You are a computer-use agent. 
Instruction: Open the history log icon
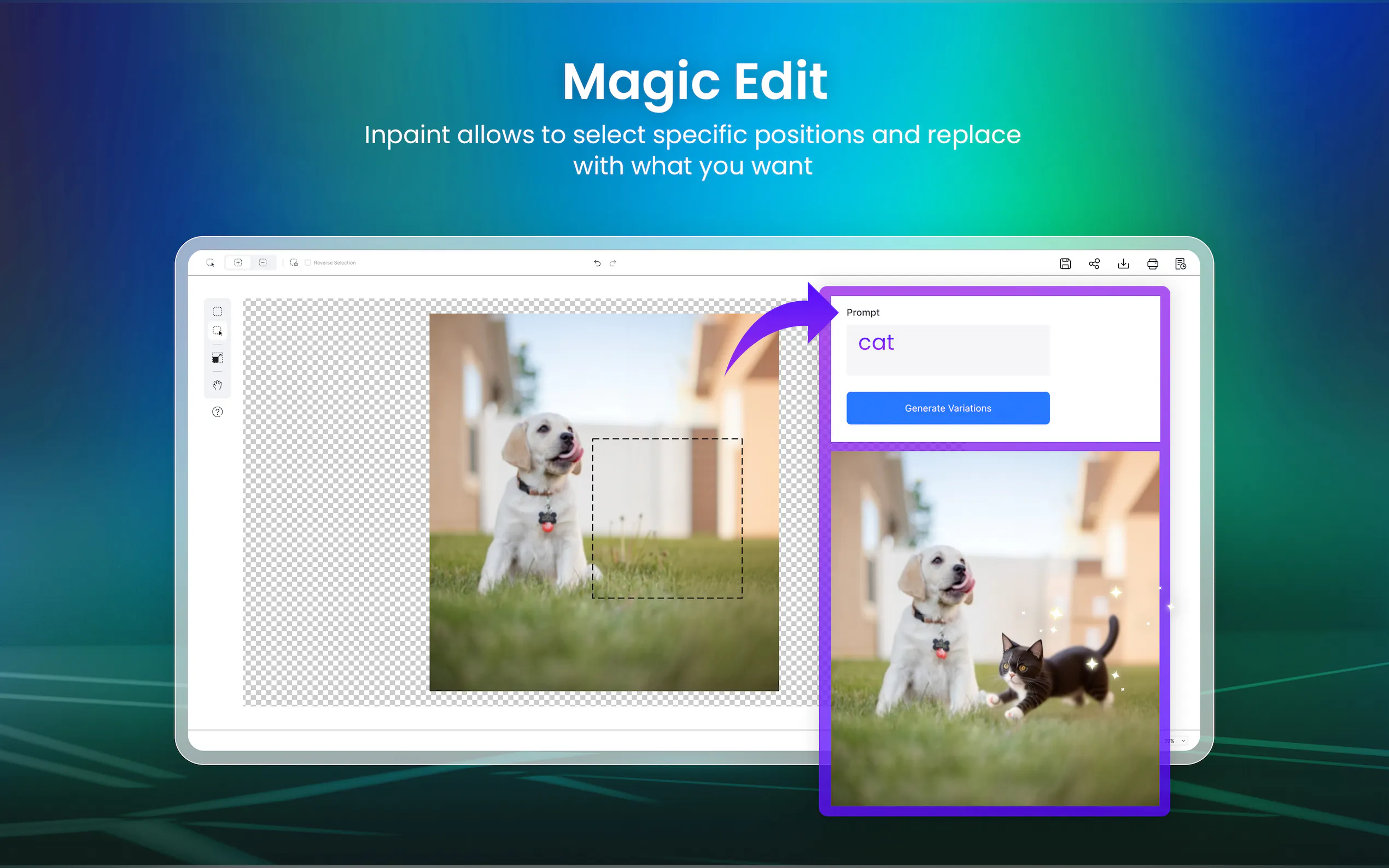(1181, 263)
